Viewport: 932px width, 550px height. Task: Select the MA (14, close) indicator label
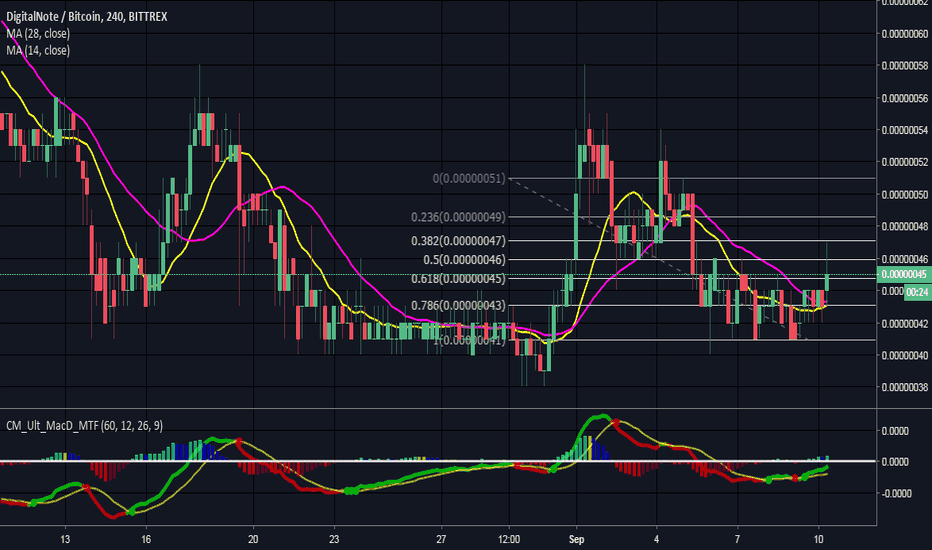click(38, 51)
